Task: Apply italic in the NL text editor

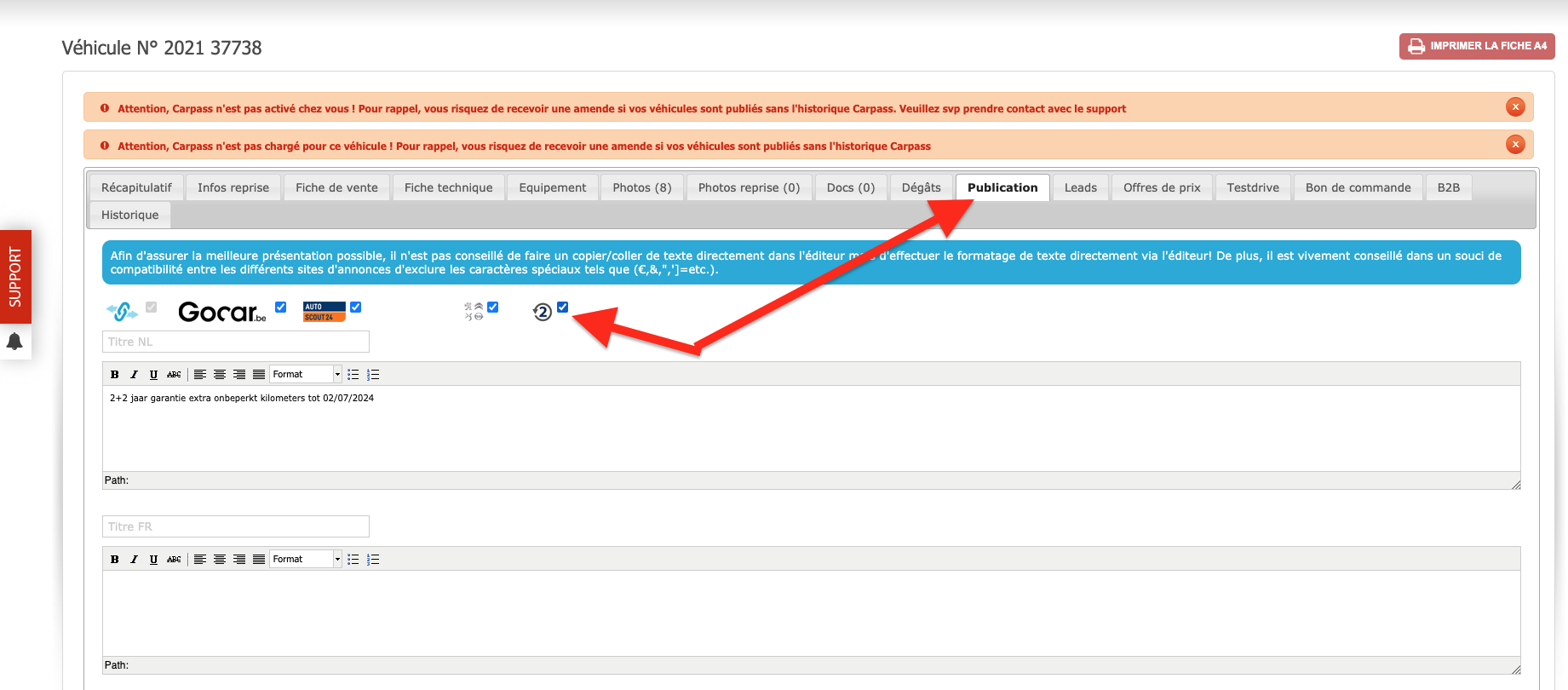Action: [134, 374]
